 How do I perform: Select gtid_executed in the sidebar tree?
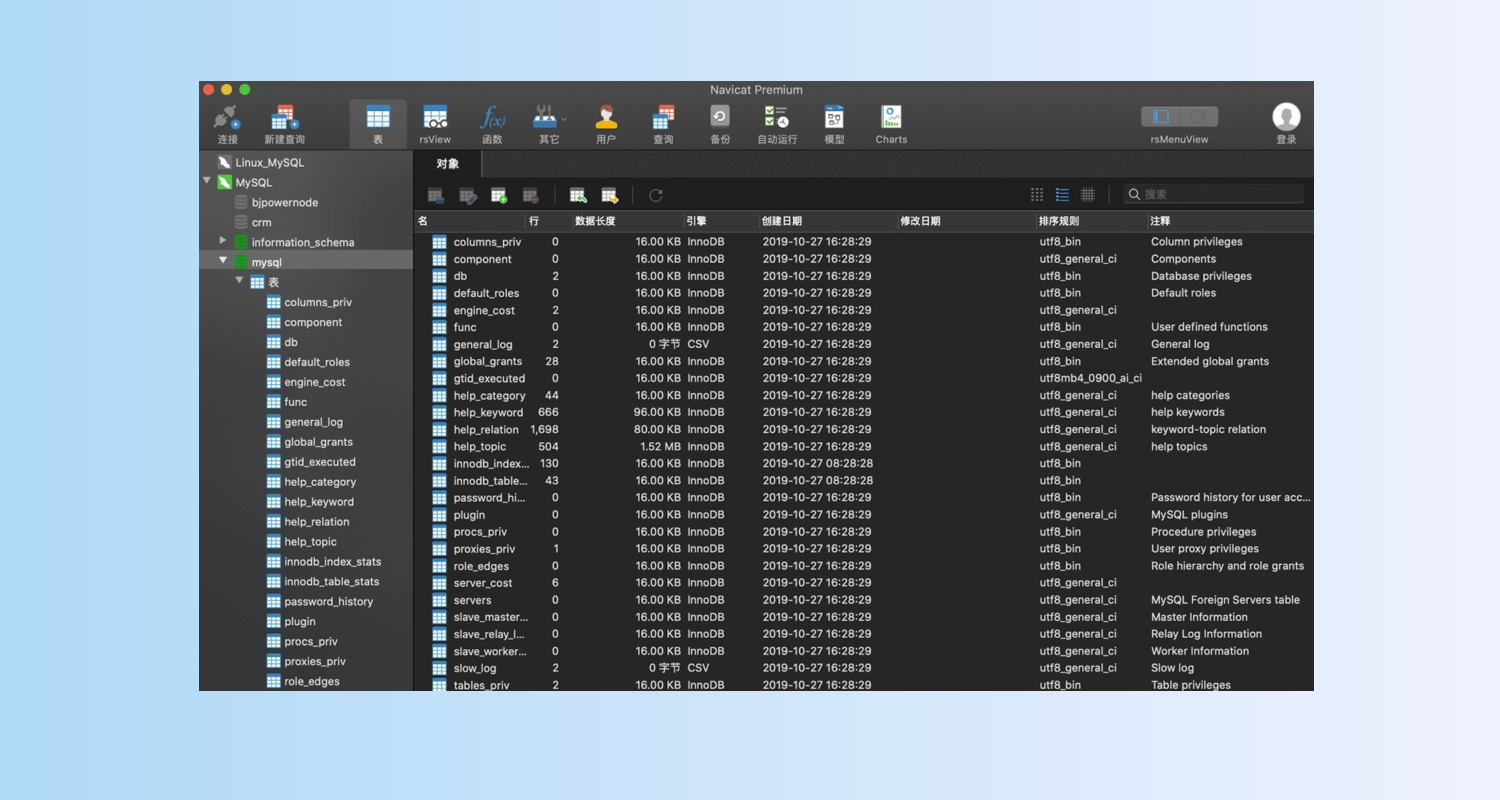319,462
